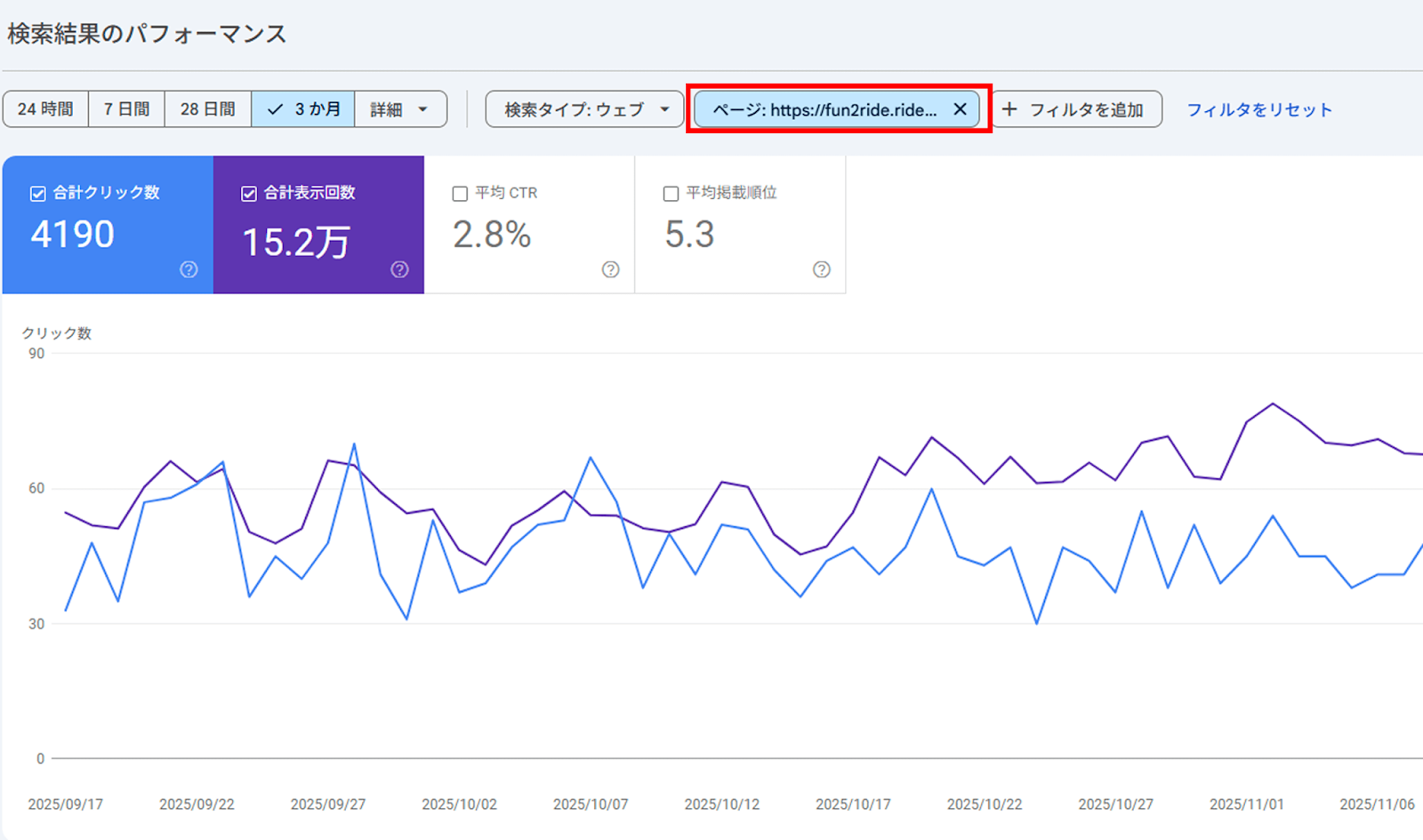Click help icon on 平均掲載順位 card
The height and width of the screenshot is (840, 1423).
click(821, 269)
